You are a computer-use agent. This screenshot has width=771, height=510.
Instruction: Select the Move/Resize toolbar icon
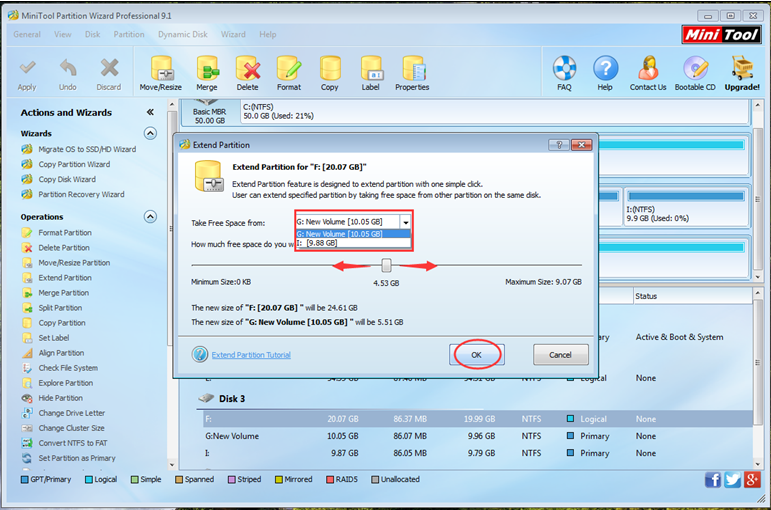161,68
